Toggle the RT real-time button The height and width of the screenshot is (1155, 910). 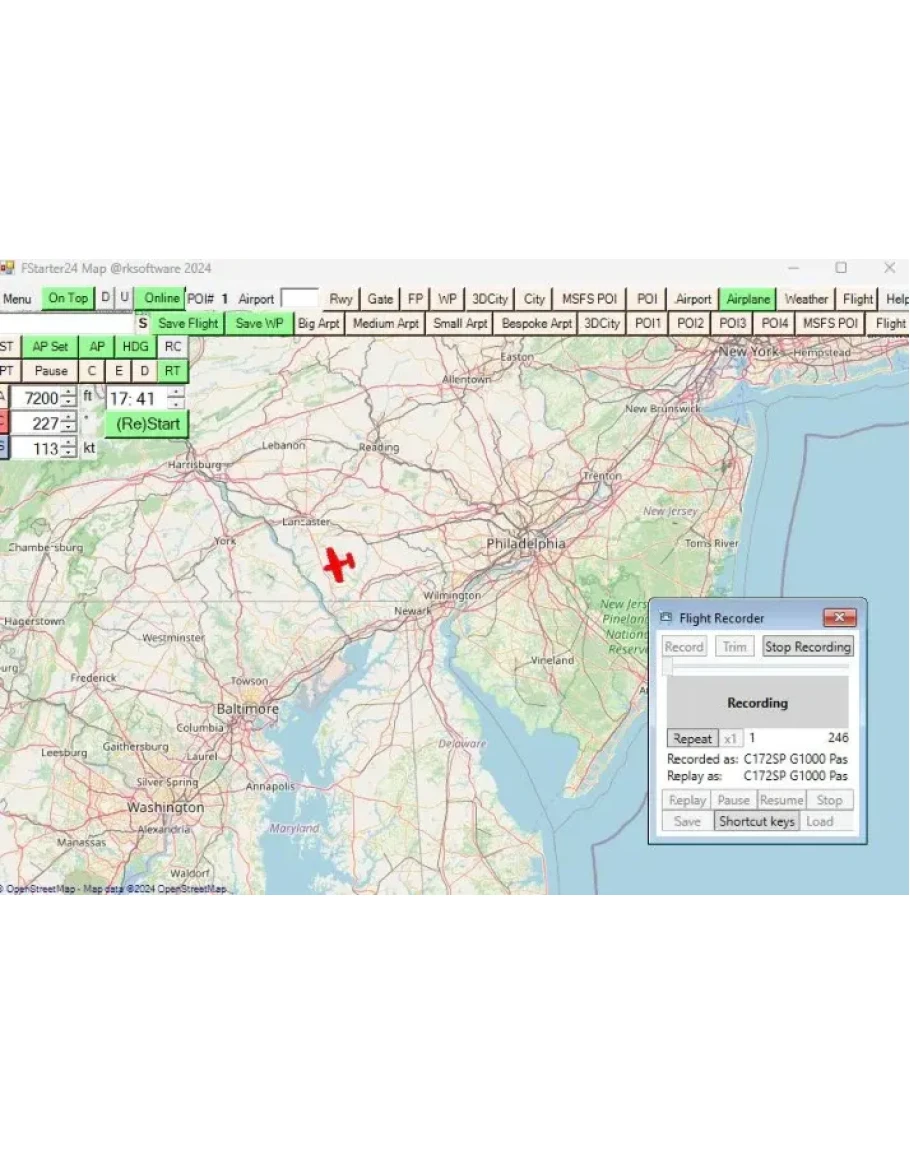pos(173,371)
